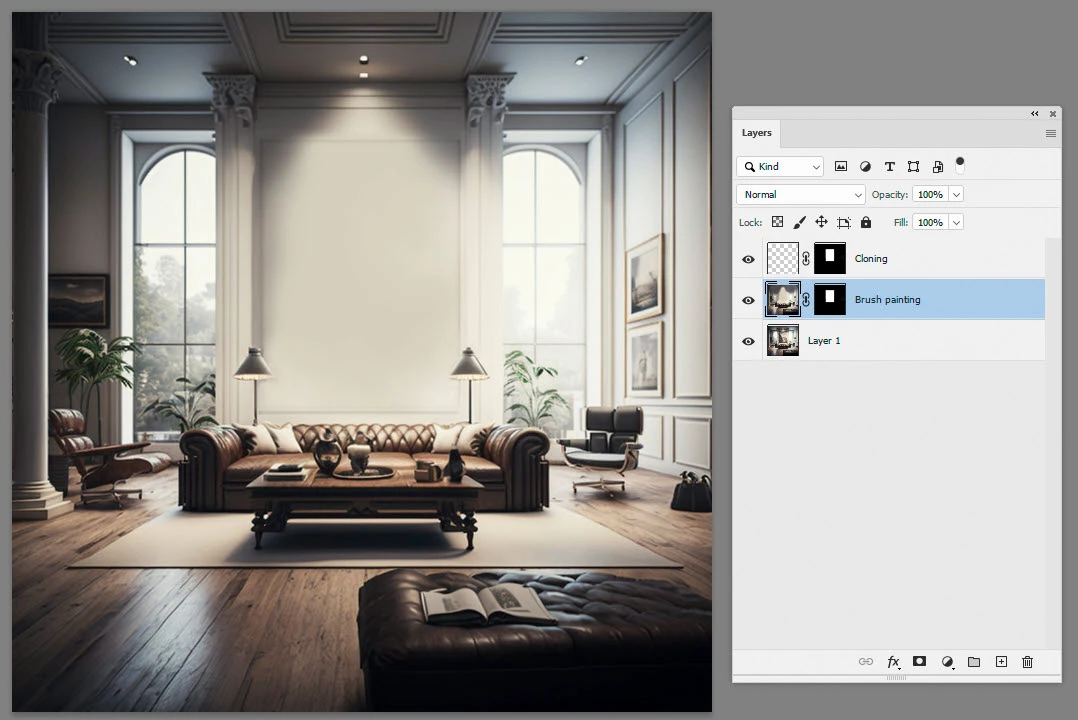
Task: Hide Layer 1 visibility eye
Action: [749, 341]
